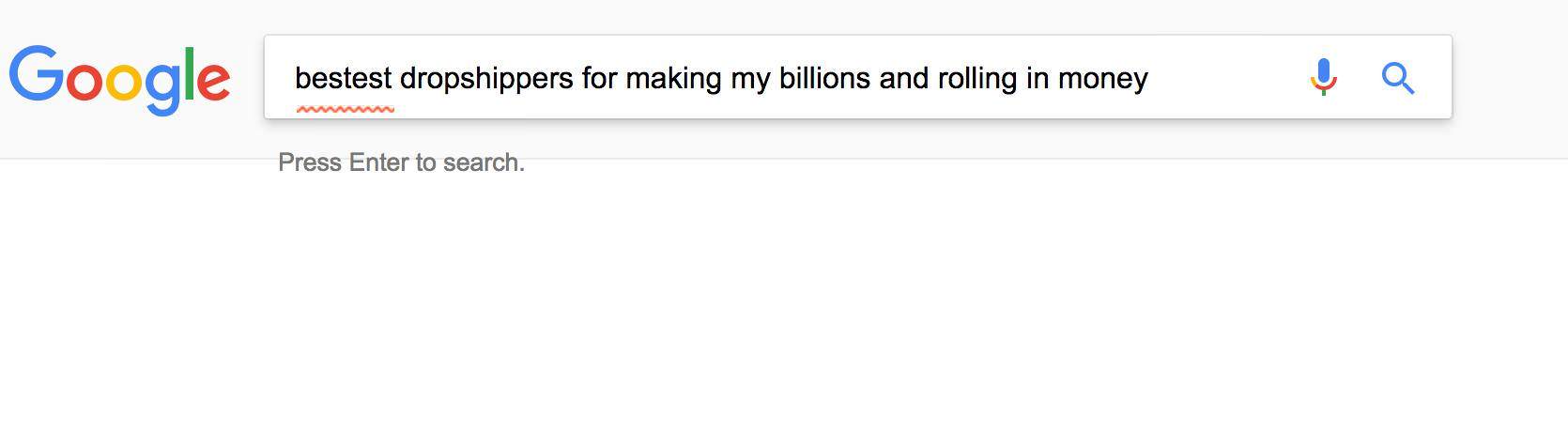Click the blue capital G in logo
Screen dimensions: 1568x432
[36, 73]
